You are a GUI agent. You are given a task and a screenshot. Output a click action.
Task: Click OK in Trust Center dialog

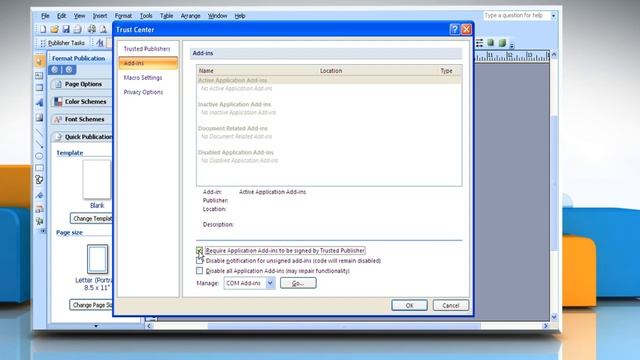[409, 305]
